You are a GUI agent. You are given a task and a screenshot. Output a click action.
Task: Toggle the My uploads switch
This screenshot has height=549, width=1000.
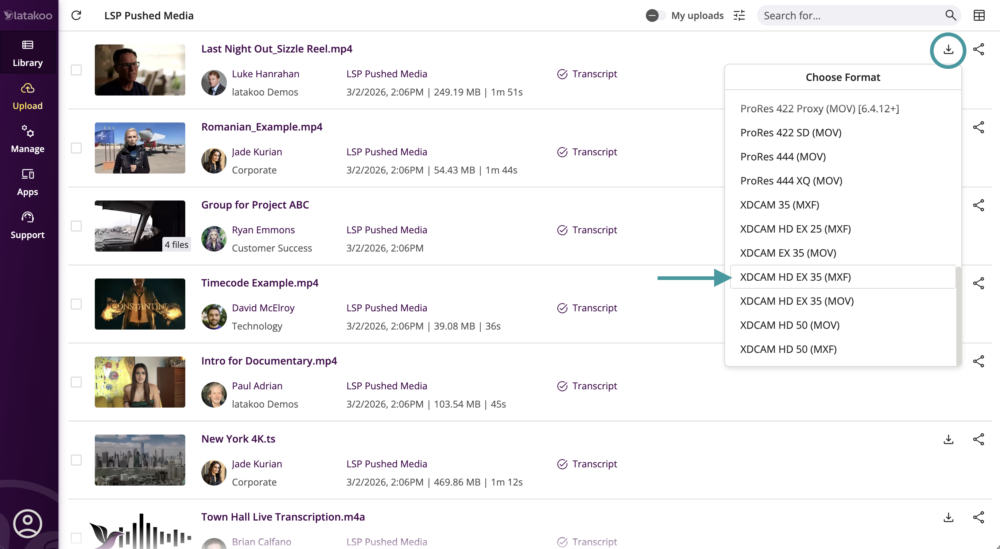point(655,16)
